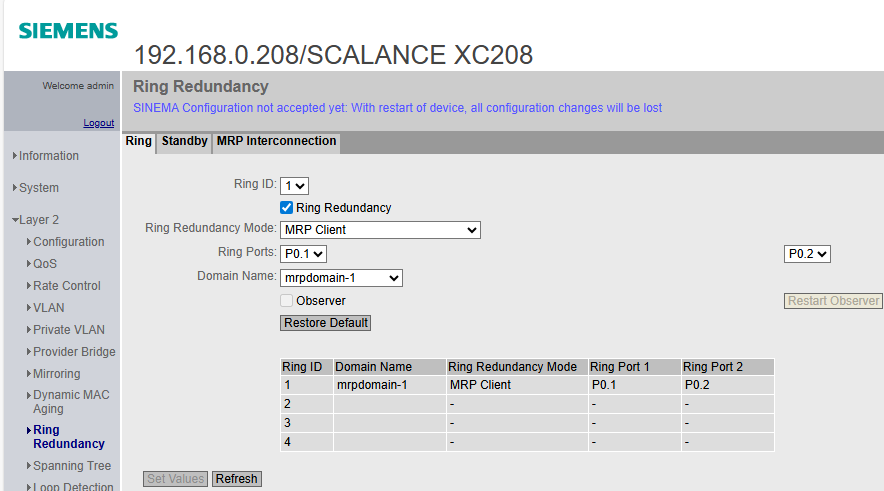Click the Logout link
This screenshot has width=884, height=491.
pyautogui.click(x=98, y=123)
